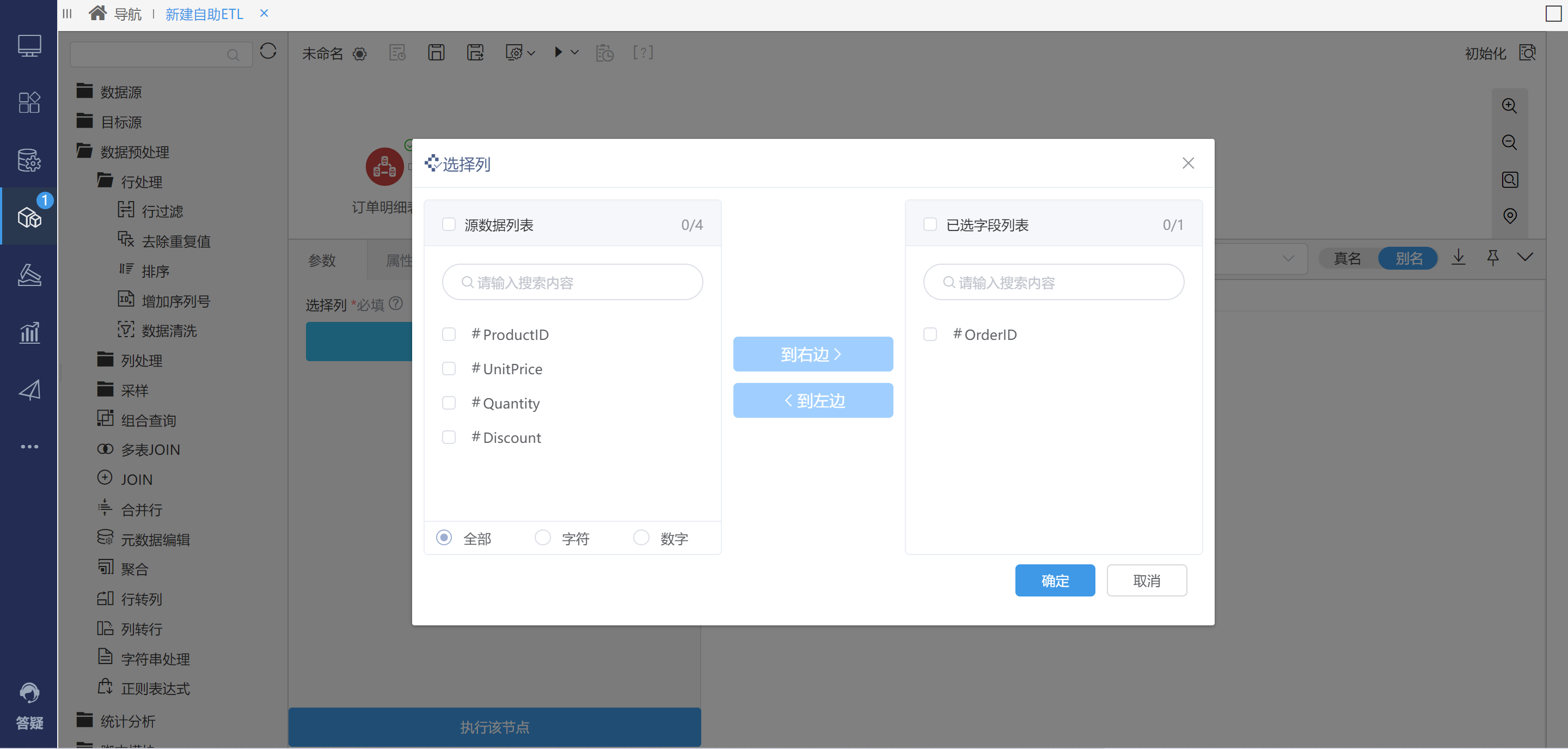
Task: Click the gear icon next to 未命名
Action: tap(360, 53)
